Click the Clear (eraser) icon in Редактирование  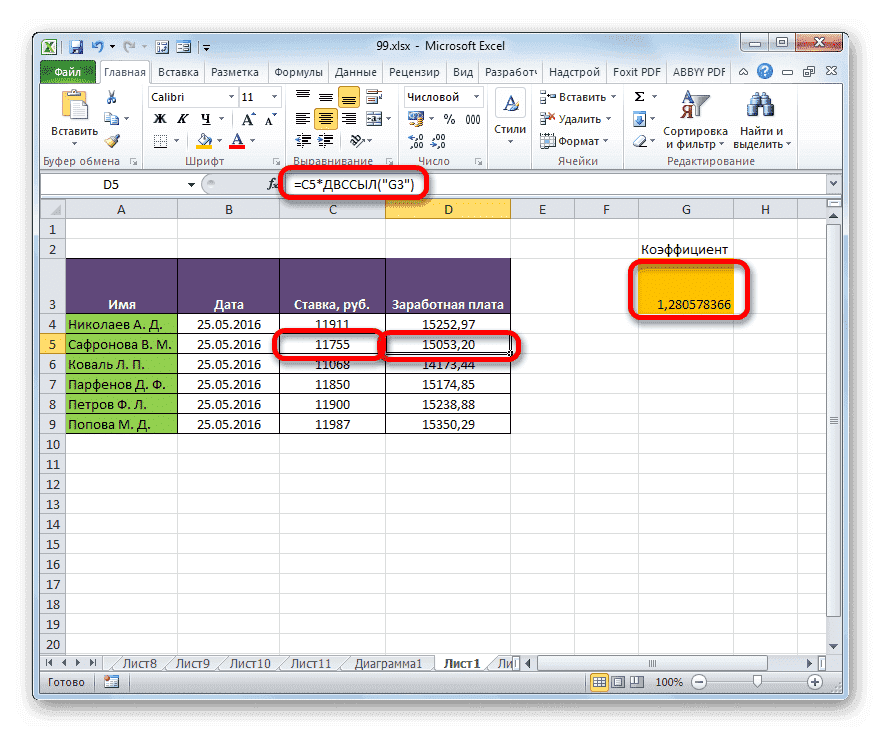[641, 139]
